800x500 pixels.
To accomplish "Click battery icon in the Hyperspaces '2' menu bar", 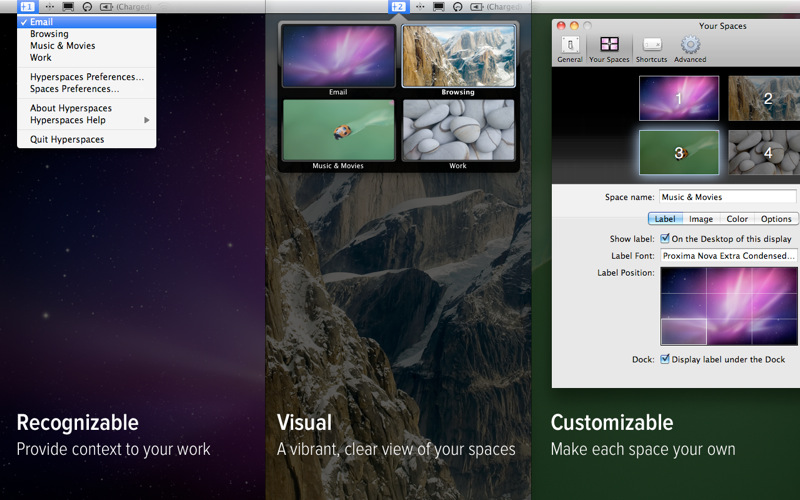I will pyautogui.click(x=477, y=7).
